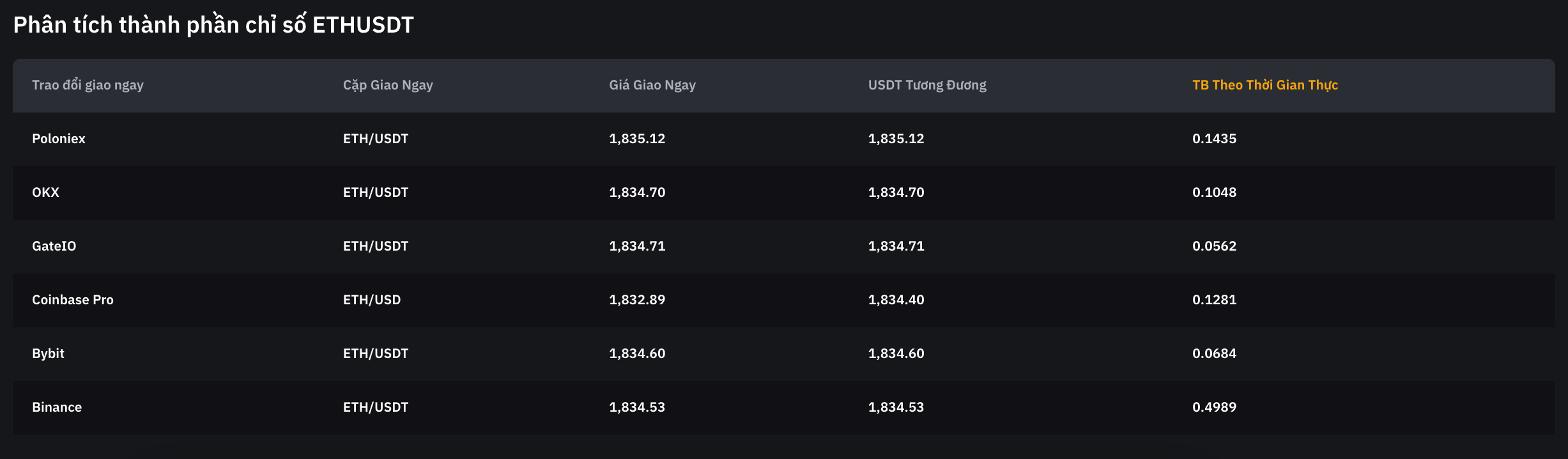Click the 'Giá Giao Ngay' column header

pyautogui.click(x=652, y=85)
